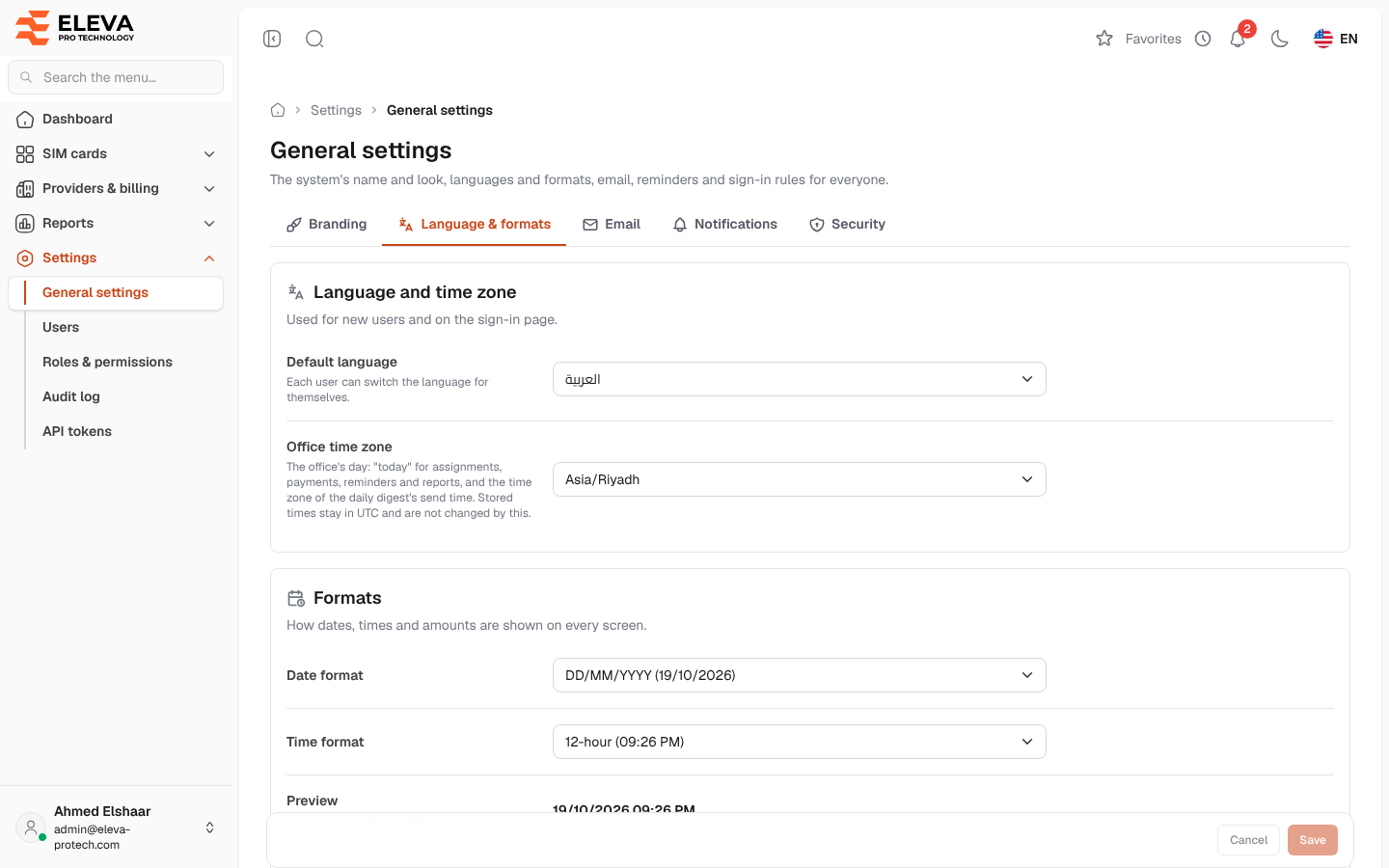Open recent history clock icon

tap(1203, 39)
